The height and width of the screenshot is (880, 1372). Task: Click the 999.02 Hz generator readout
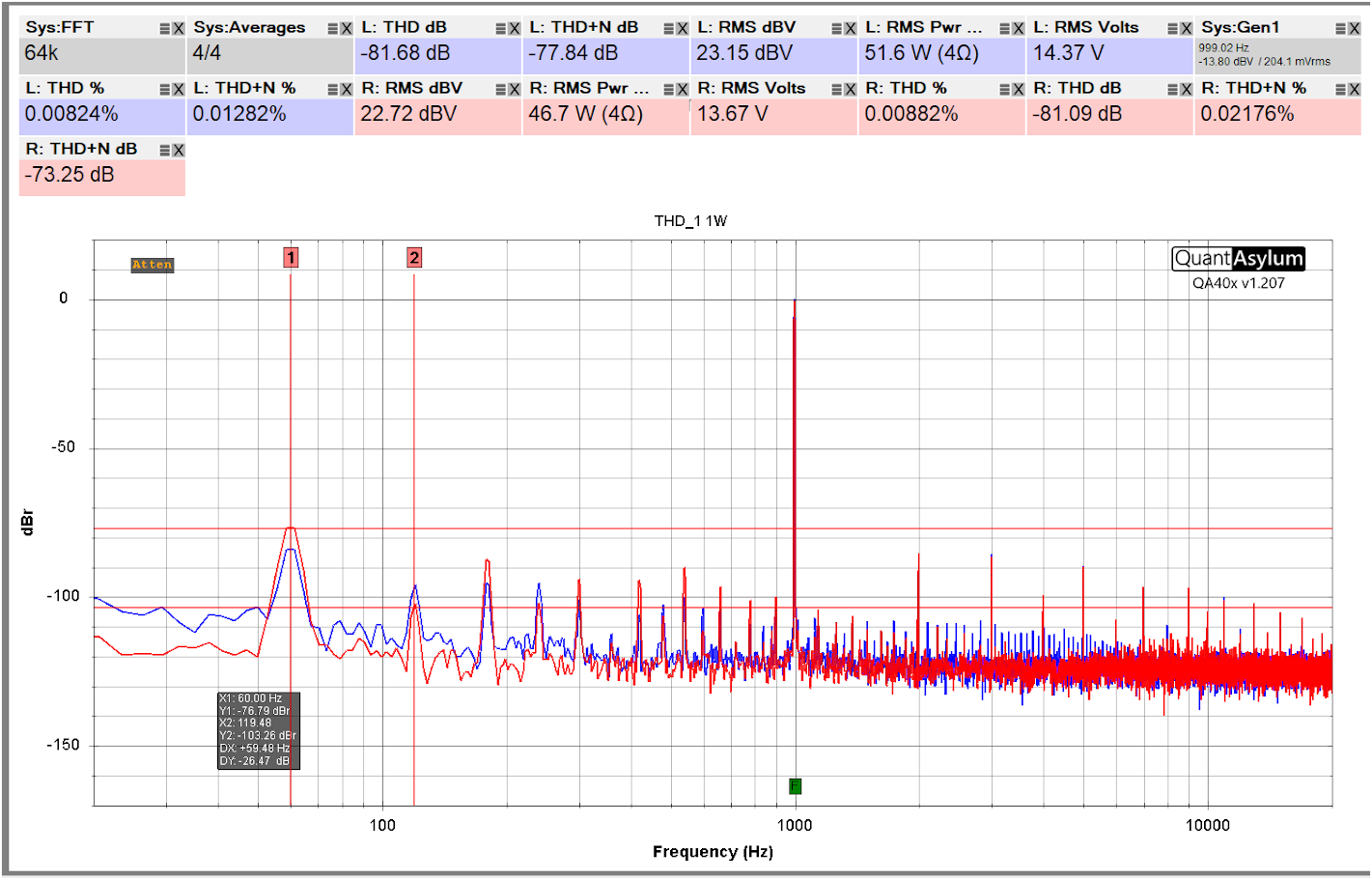click(1224, 47)
